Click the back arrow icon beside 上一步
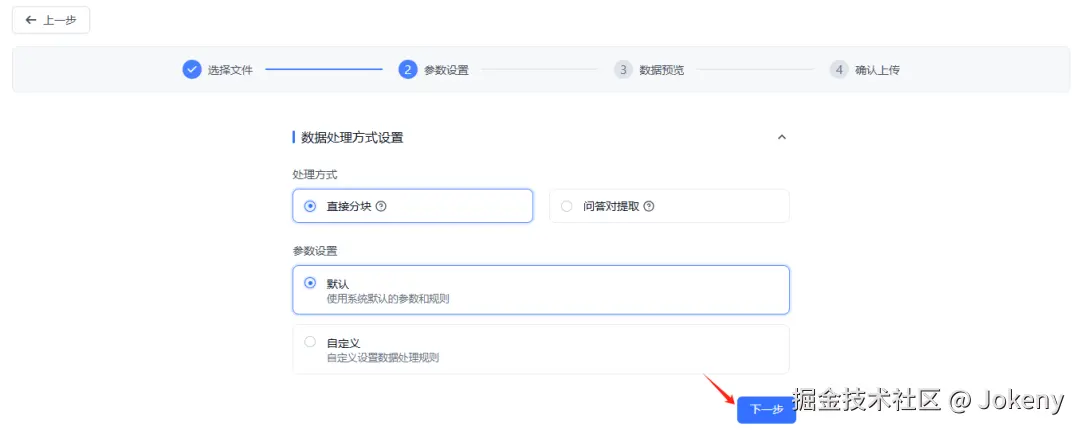 31,20
